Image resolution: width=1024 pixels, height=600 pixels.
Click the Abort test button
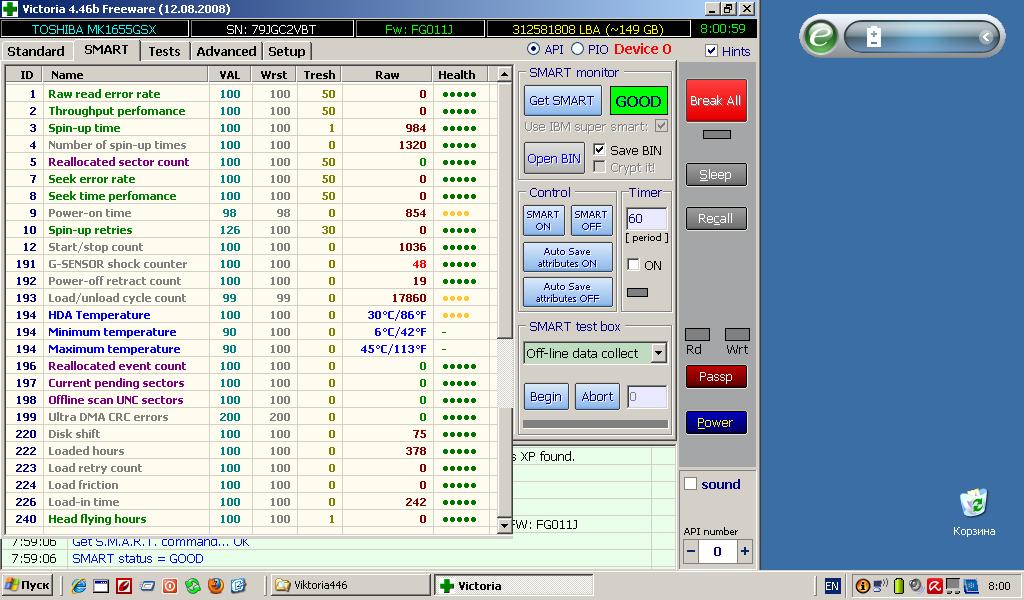[x=597, y=396]
